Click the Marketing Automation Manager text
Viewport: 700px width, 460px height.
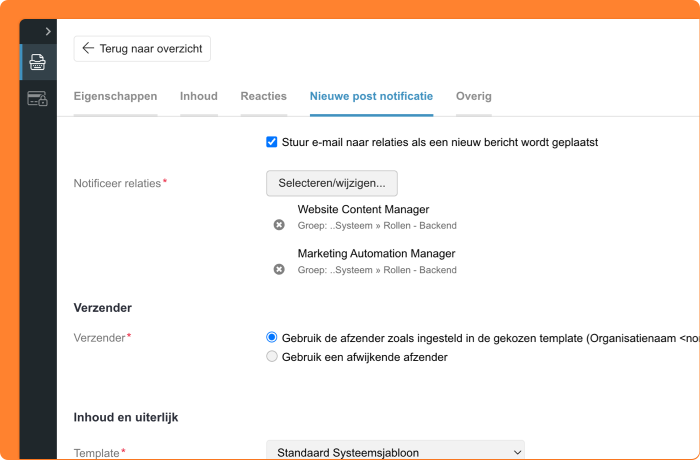376,254
